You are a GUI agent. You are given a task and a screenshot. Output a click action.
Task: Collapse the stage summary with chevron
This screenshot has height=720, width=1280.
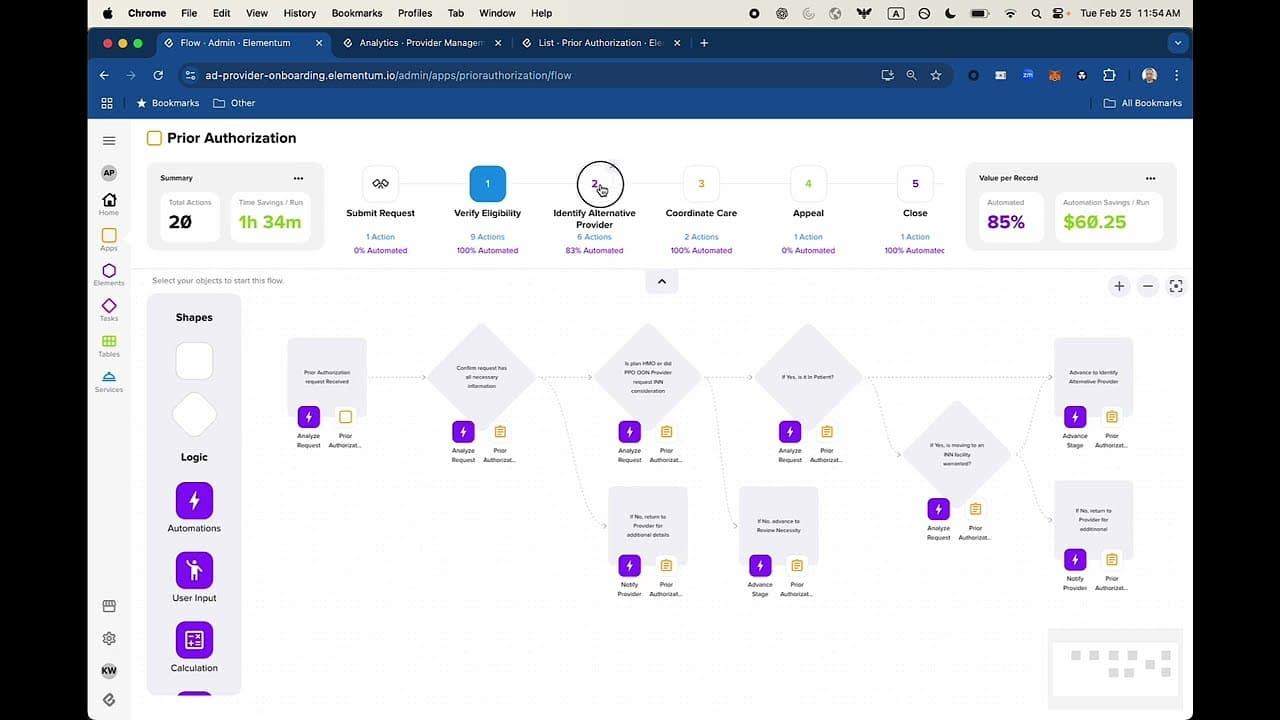[x=661, y=282]
